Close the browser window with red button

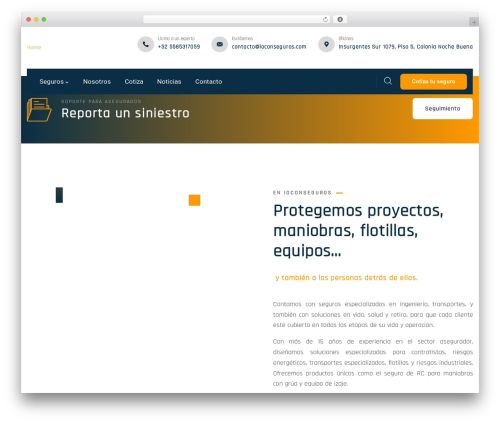pyautogui.click(x=29, y=19)
